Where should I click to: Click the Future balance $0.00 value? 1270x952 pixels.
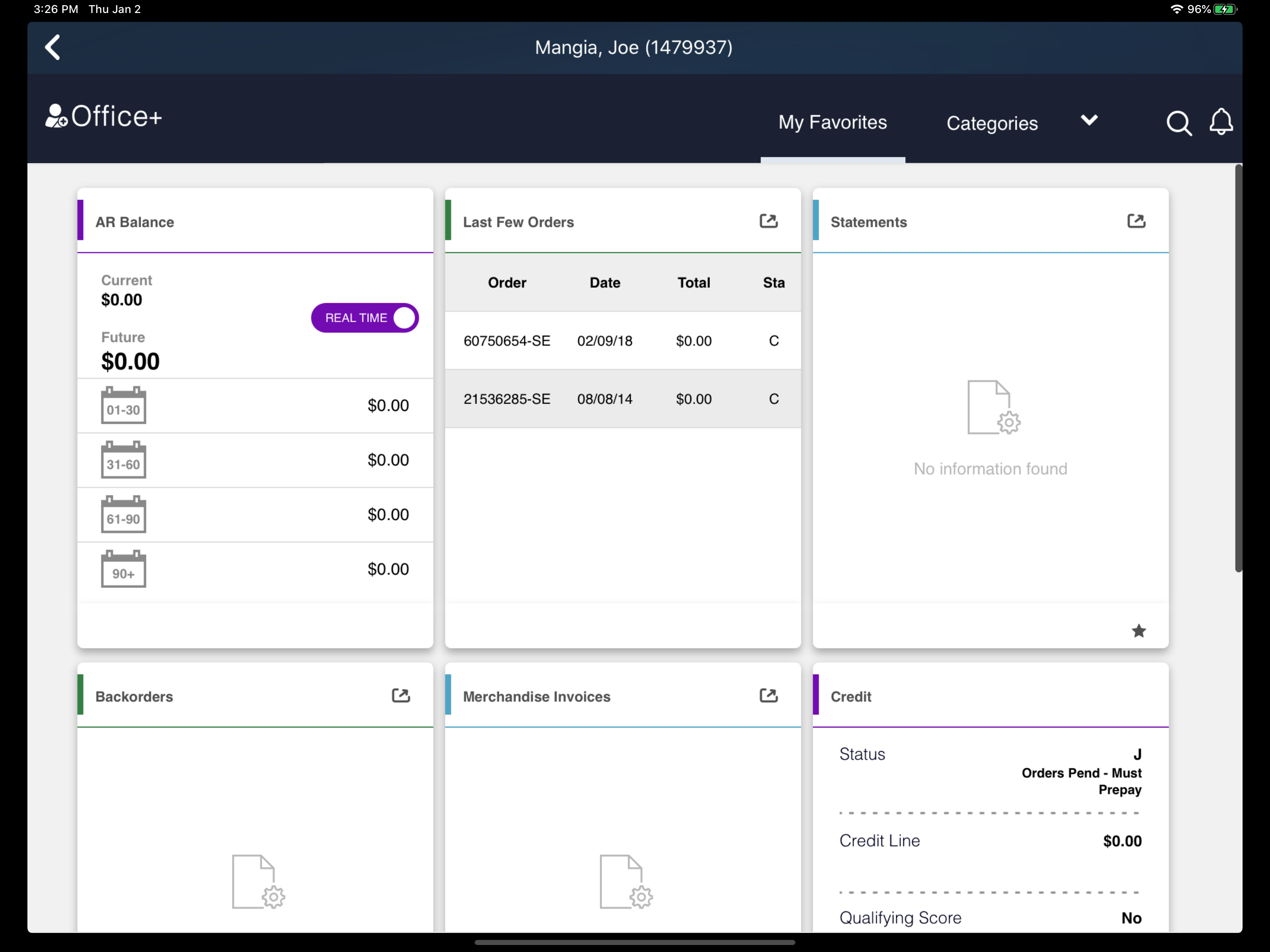pos(130,361)
